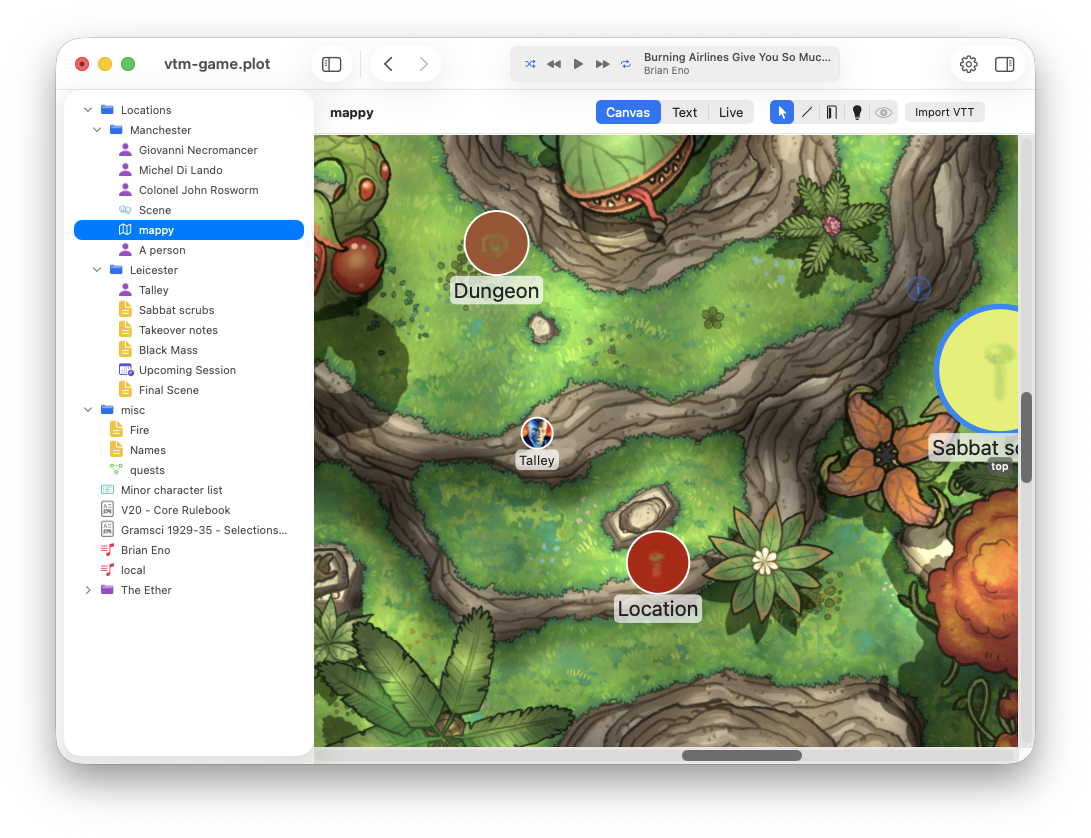This screenshot has height=838, width=1091.
Task: Select the brown Dungeon map token
Action: tap(496, 243)
